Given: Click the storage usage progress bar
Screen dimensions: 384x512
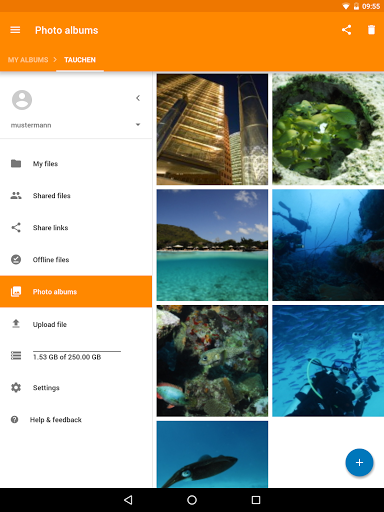Looking at the screenshot, I should tap(77, 351).
